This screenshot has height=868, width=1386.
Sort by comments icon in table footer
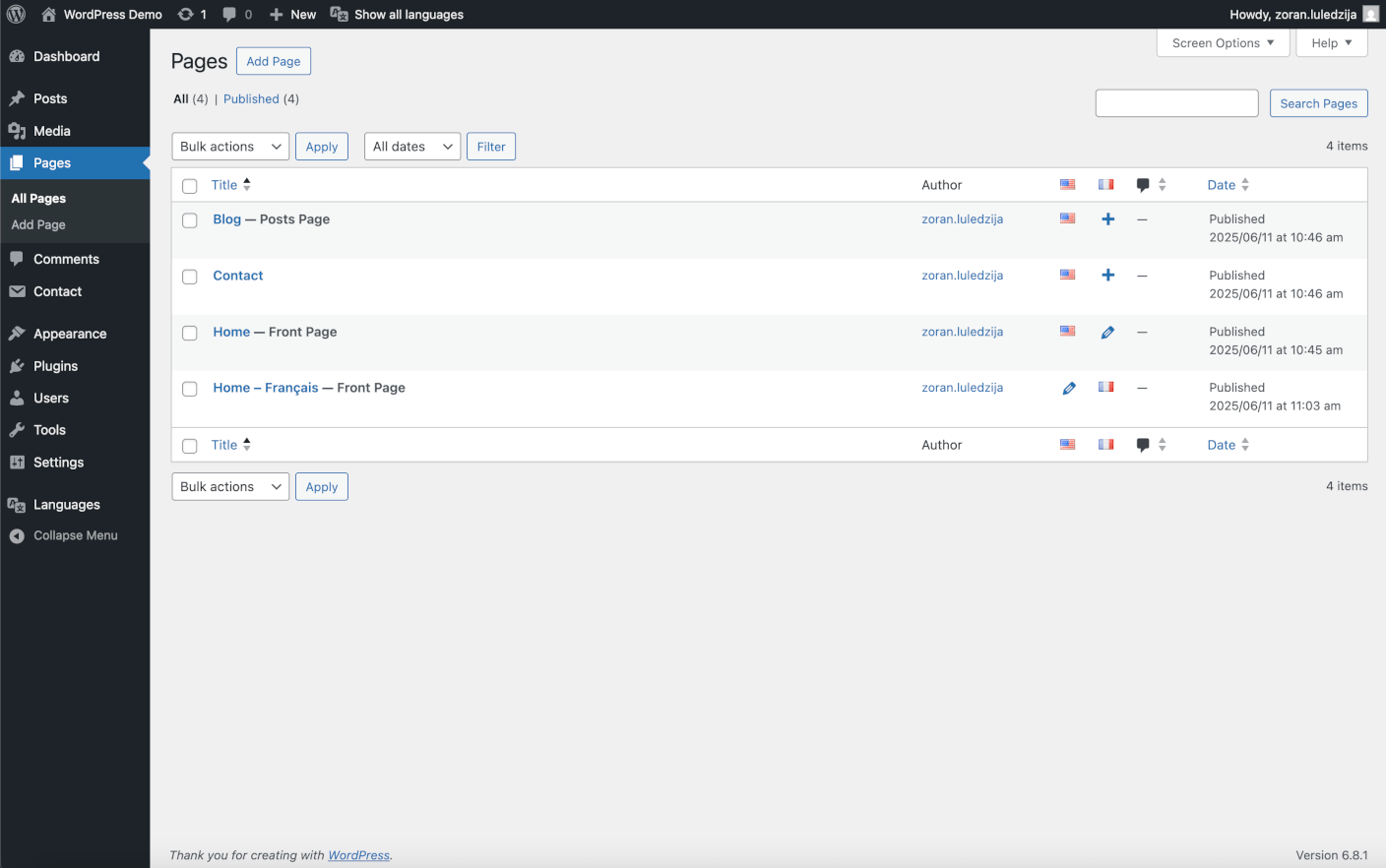[1150, 445]
